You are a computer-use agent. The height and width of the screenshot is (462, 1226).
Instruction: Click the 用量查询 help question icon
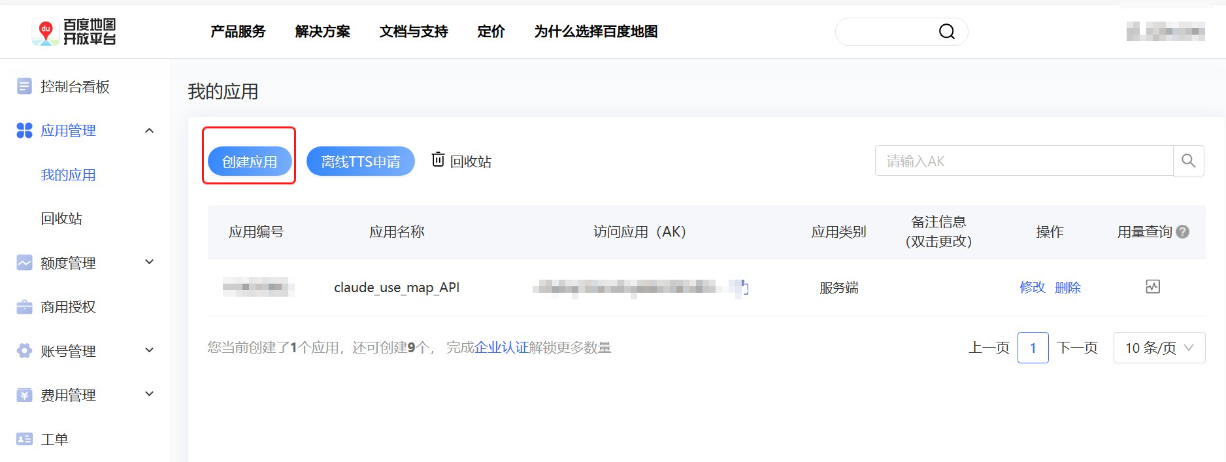coord(1183,232)
